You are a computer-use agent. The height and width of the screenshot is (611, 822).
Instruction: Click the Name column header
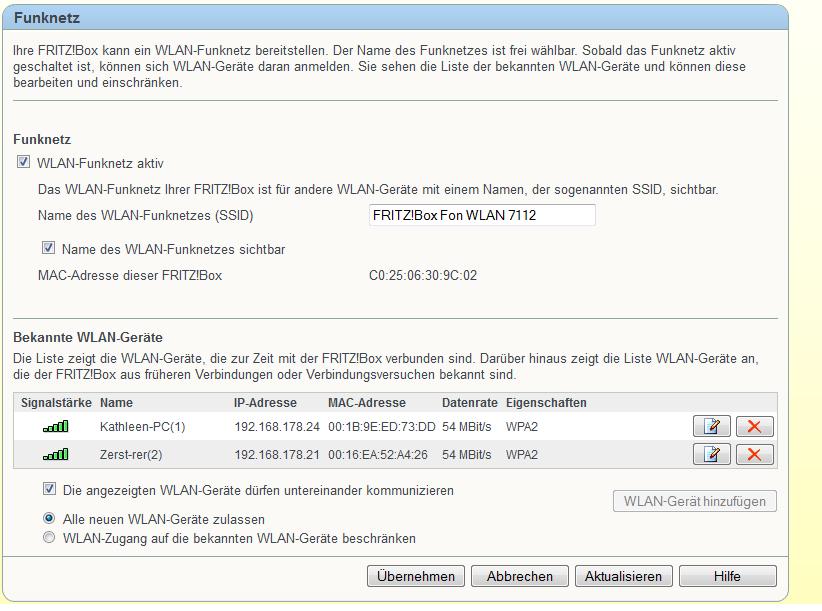(116, 402)
